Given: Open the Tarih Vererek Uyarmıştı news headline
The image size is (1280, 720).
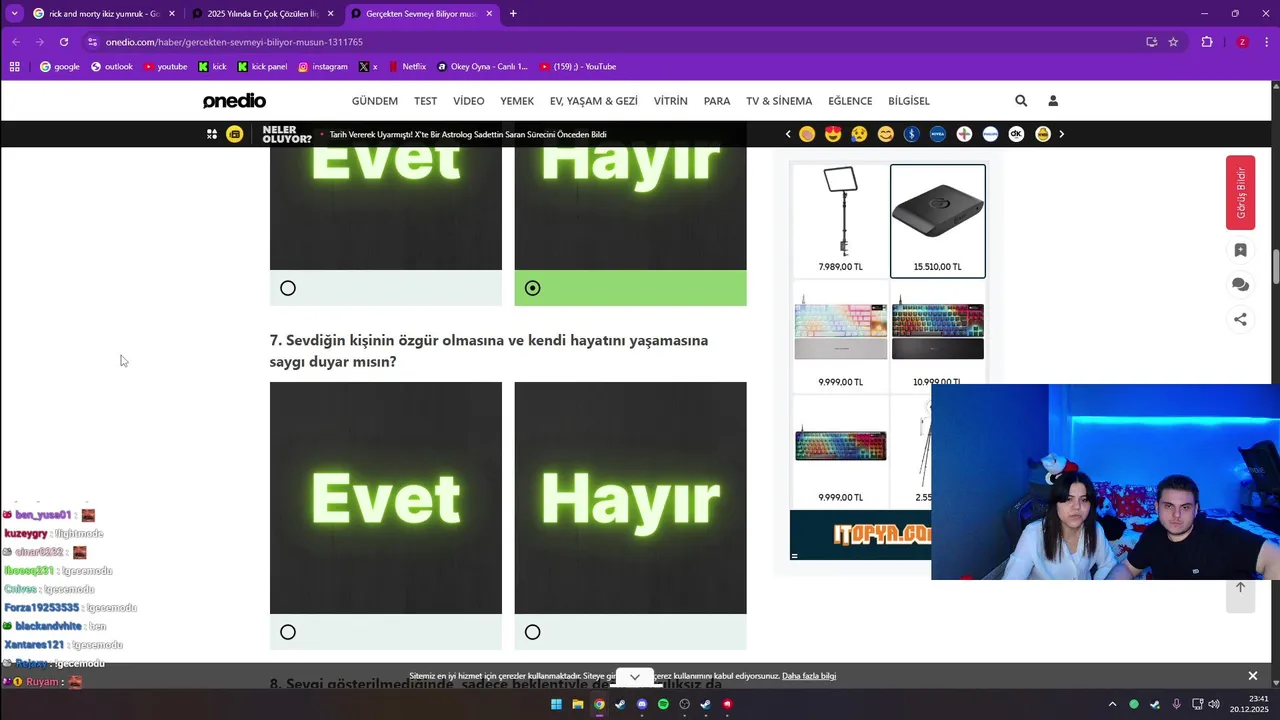Looking at the screenshot, I should (468, 134).
